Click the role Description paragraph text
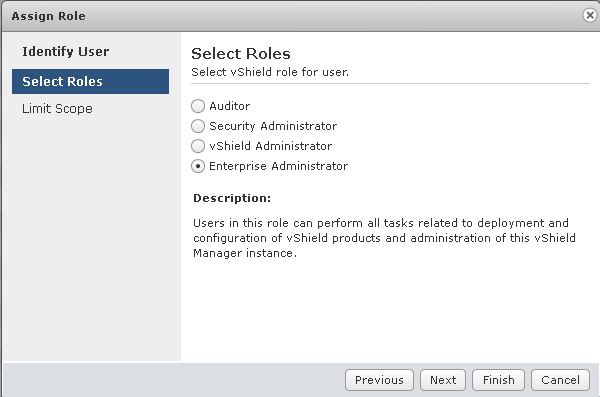The height and width of the screenshot is (397, 600). click(384, 238)
